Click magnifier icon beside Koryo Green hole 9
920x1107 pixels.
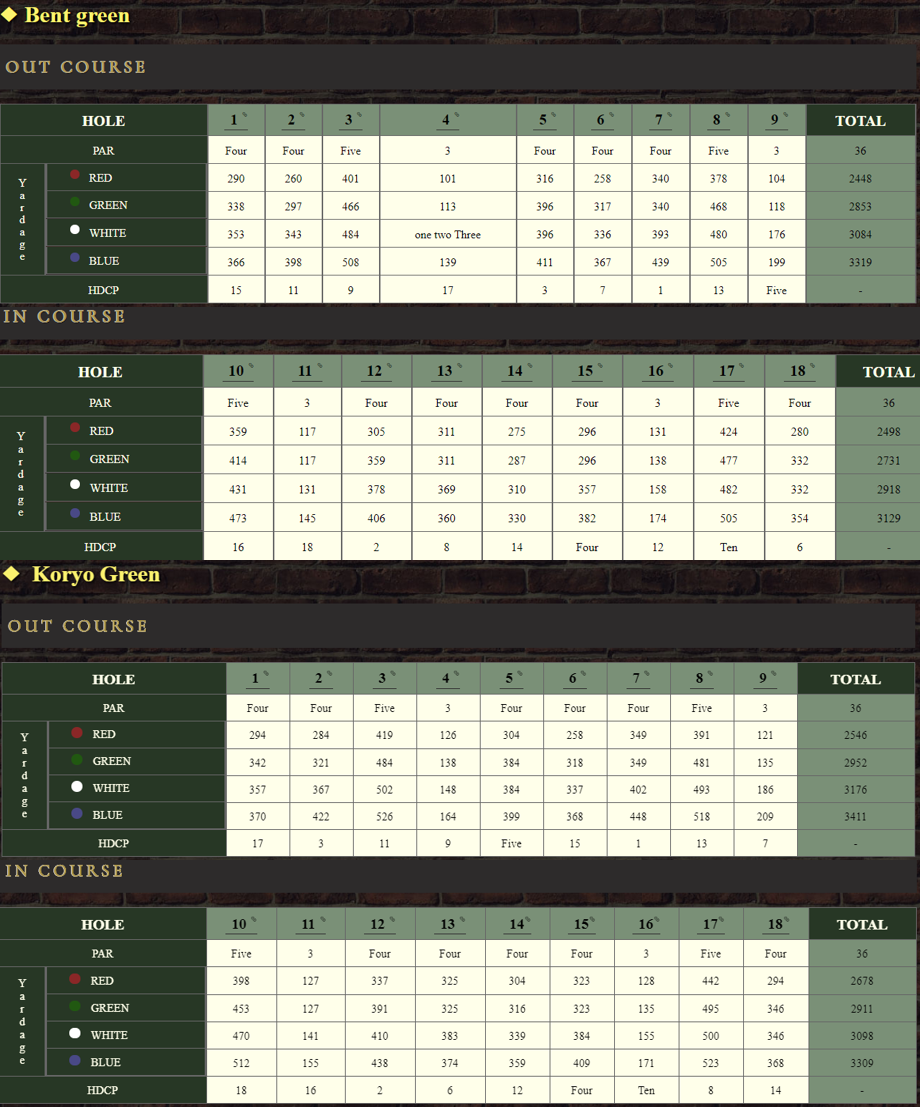point(773,674)
